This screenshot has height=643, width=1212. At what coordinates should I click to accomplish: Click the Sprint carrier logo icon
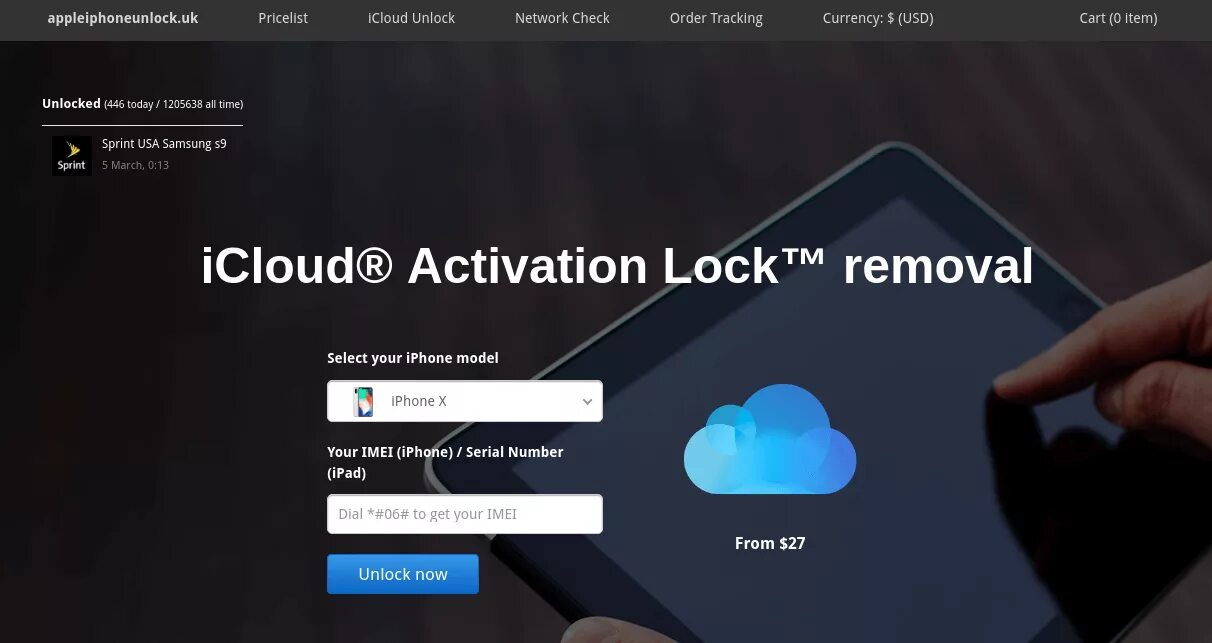(72, 156)
